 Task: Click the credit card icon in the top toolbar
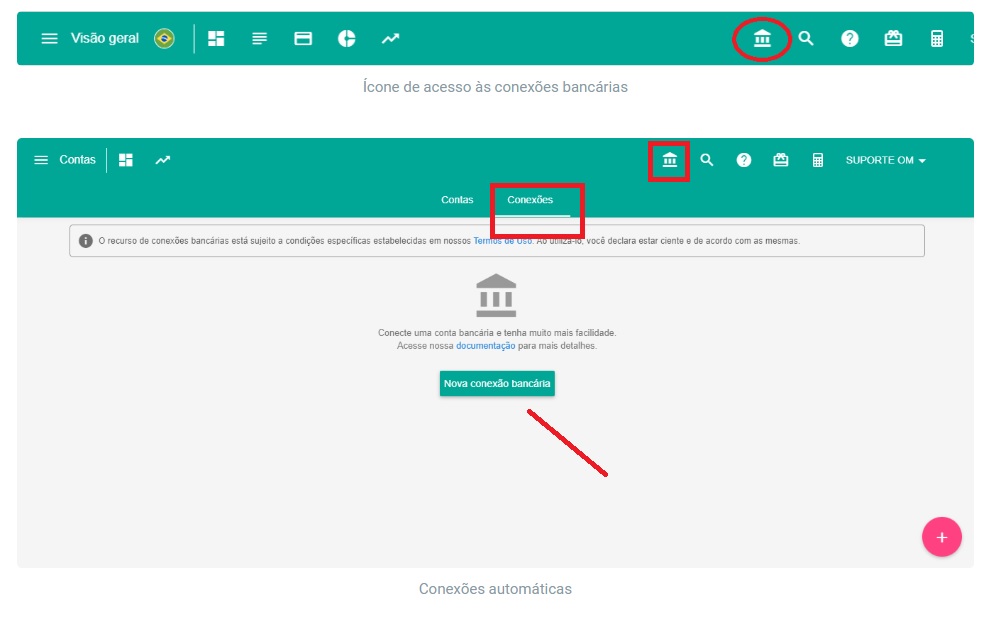coord(303,39)
